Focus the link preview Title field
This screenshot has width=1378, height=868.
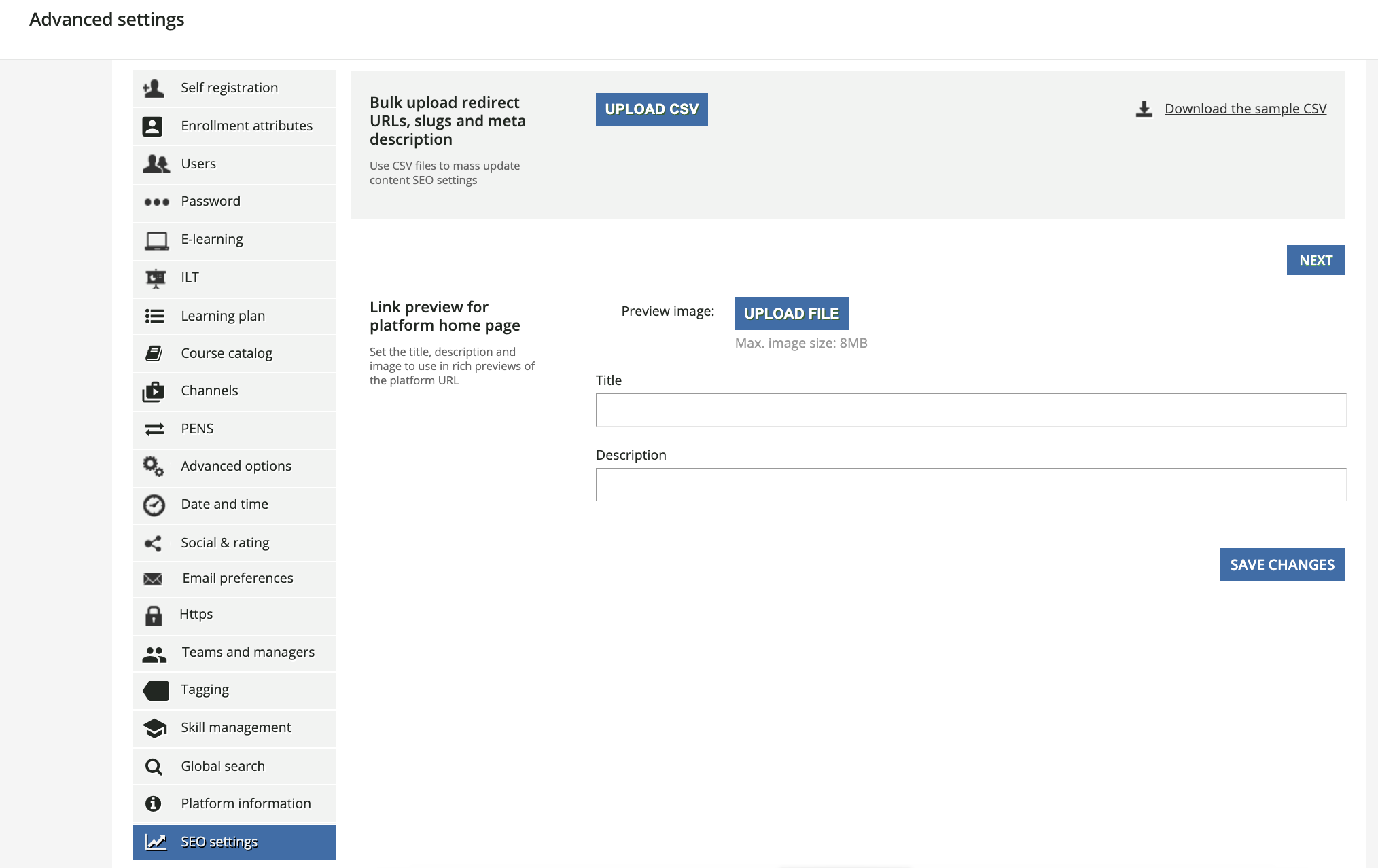(970, 410)
